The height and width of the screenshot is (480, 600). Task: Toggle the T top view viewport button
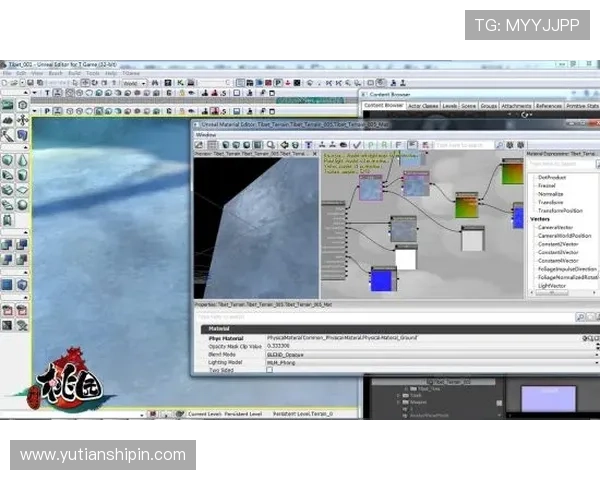46,94
